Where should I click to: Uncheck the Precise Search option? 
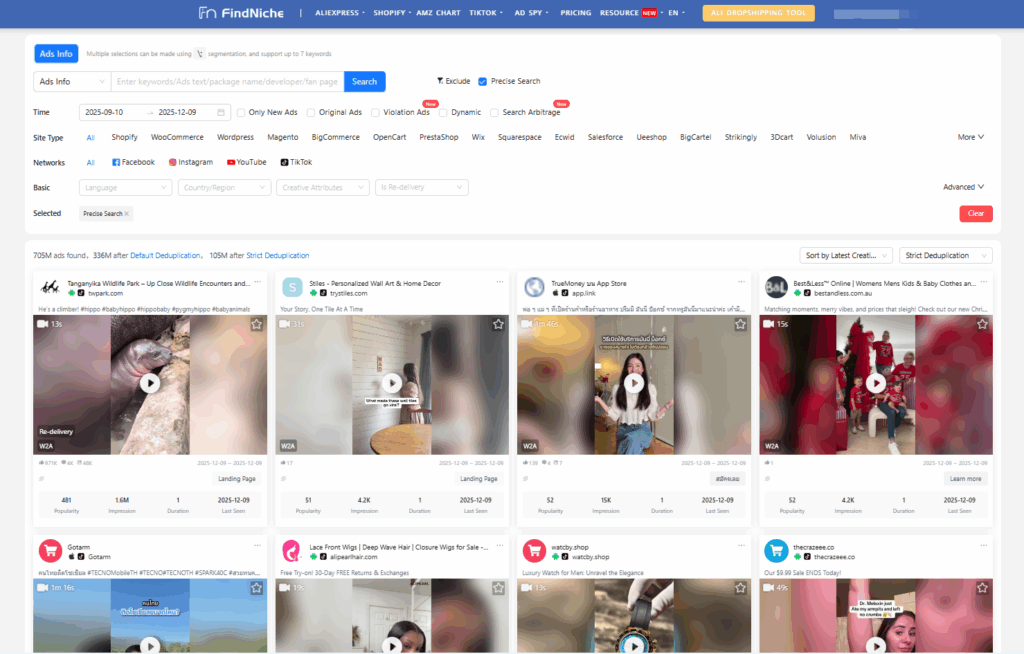tap(483, 81)
